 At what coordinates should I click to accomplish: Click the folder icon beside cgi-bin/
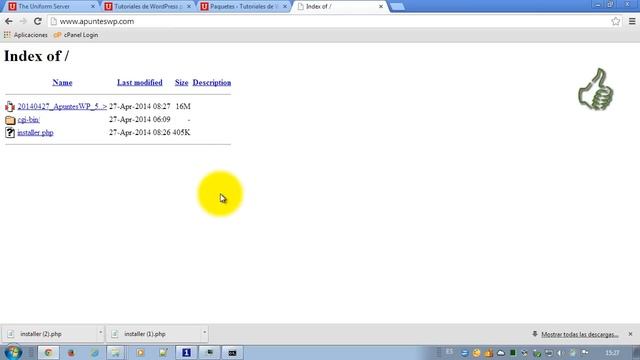pos(10,120)
